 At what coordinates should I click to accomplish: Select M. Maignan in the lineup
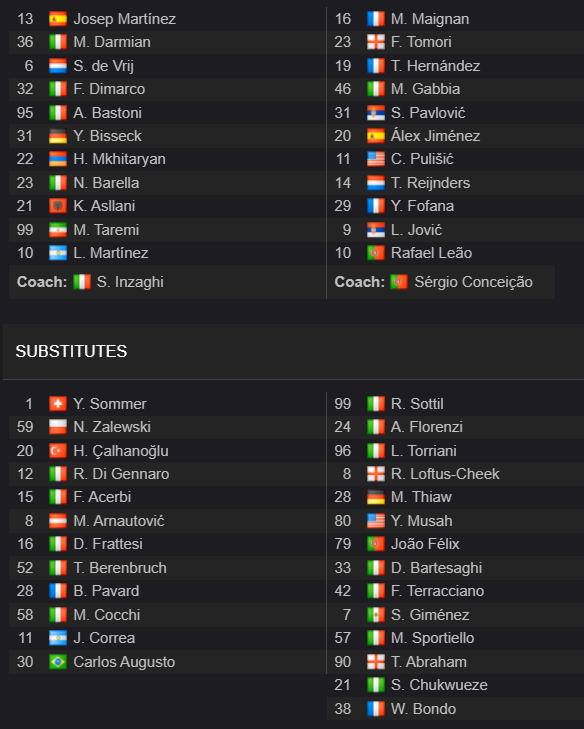[x=430, y=19]
